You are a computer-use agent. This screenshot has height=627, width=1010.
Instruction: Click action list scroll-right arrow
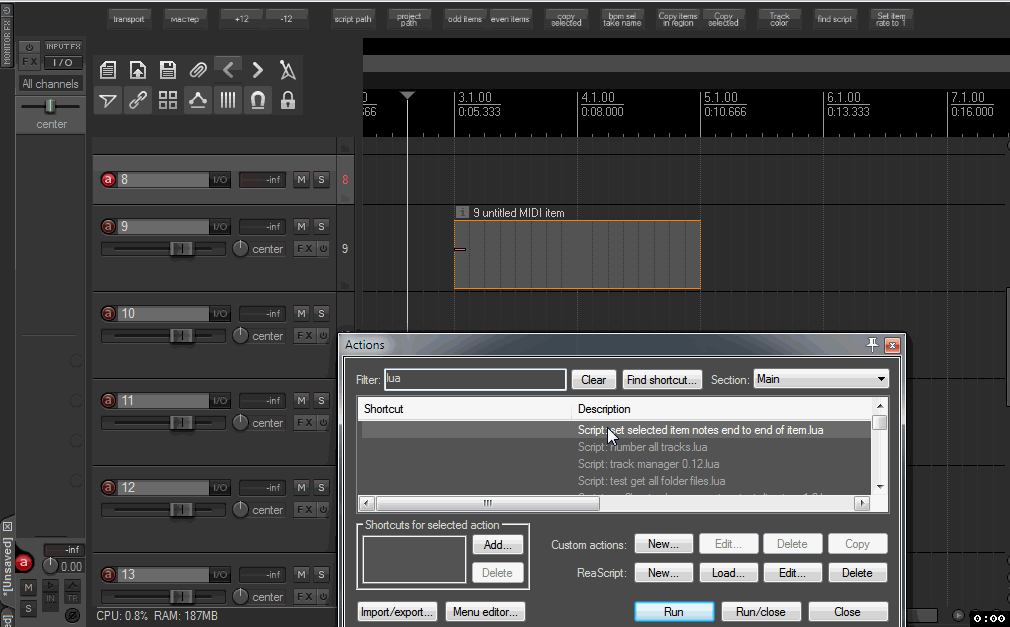click(x=862, y=503)
